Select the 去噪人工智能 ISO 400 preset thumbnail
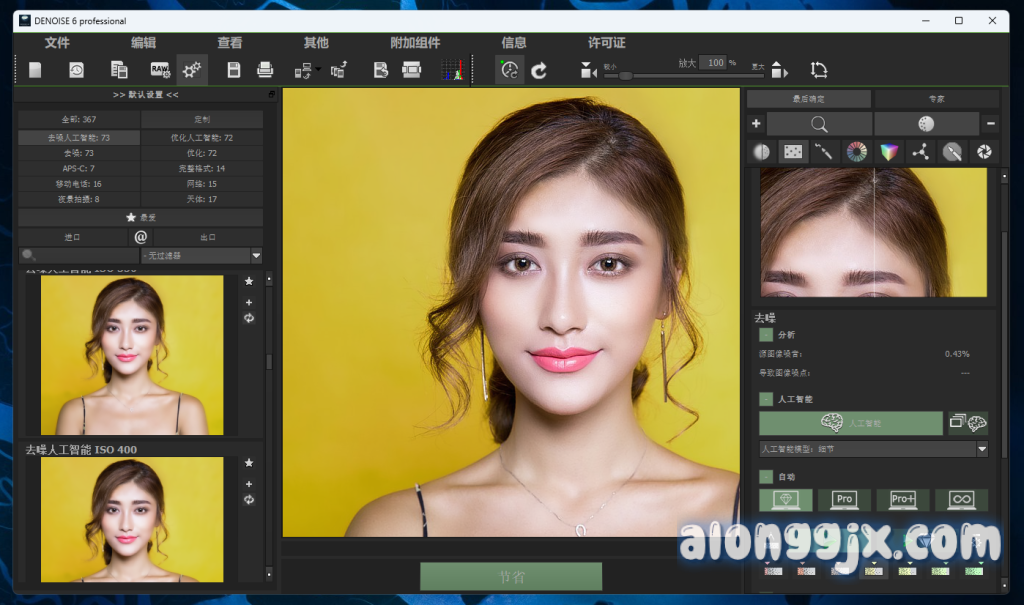The width and height of the screenshot is (1024, 605). pyautogui.click(x=132, y=520)
